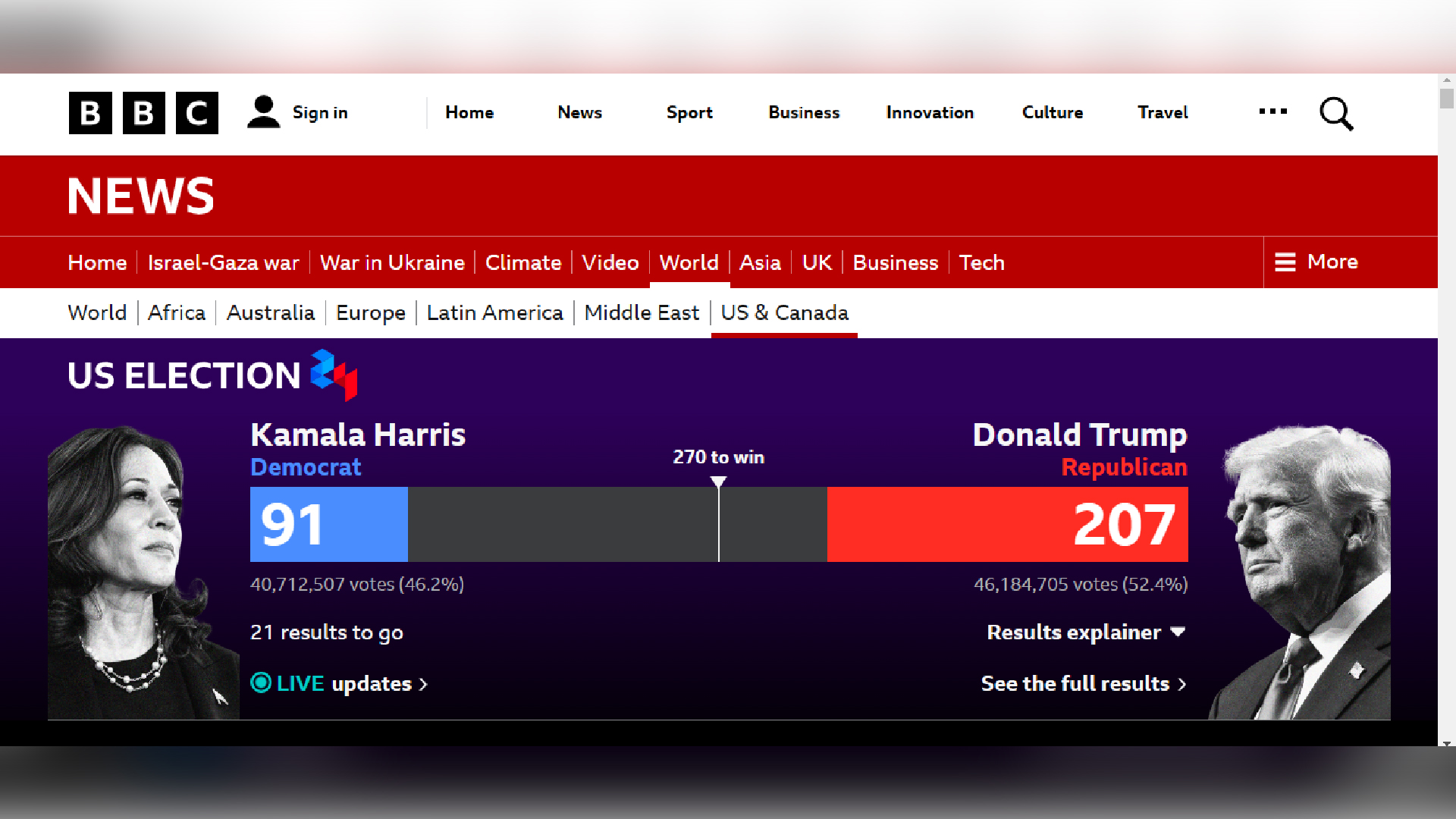
Task: Select the UK section
Action: [x=817, y=262]
